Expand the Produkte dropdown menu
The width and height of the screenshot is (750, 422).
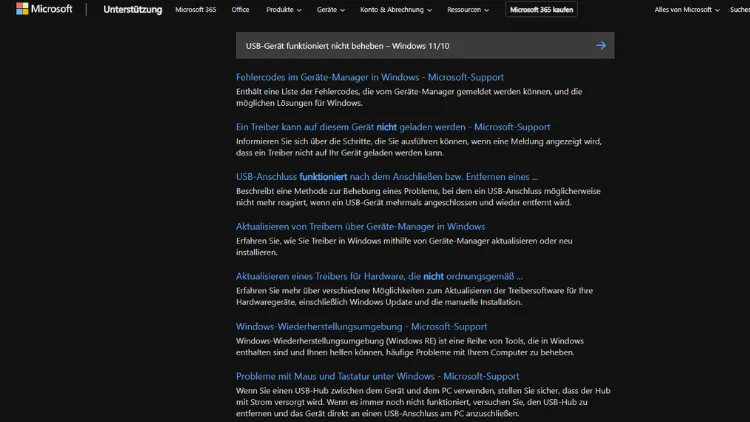284,10
